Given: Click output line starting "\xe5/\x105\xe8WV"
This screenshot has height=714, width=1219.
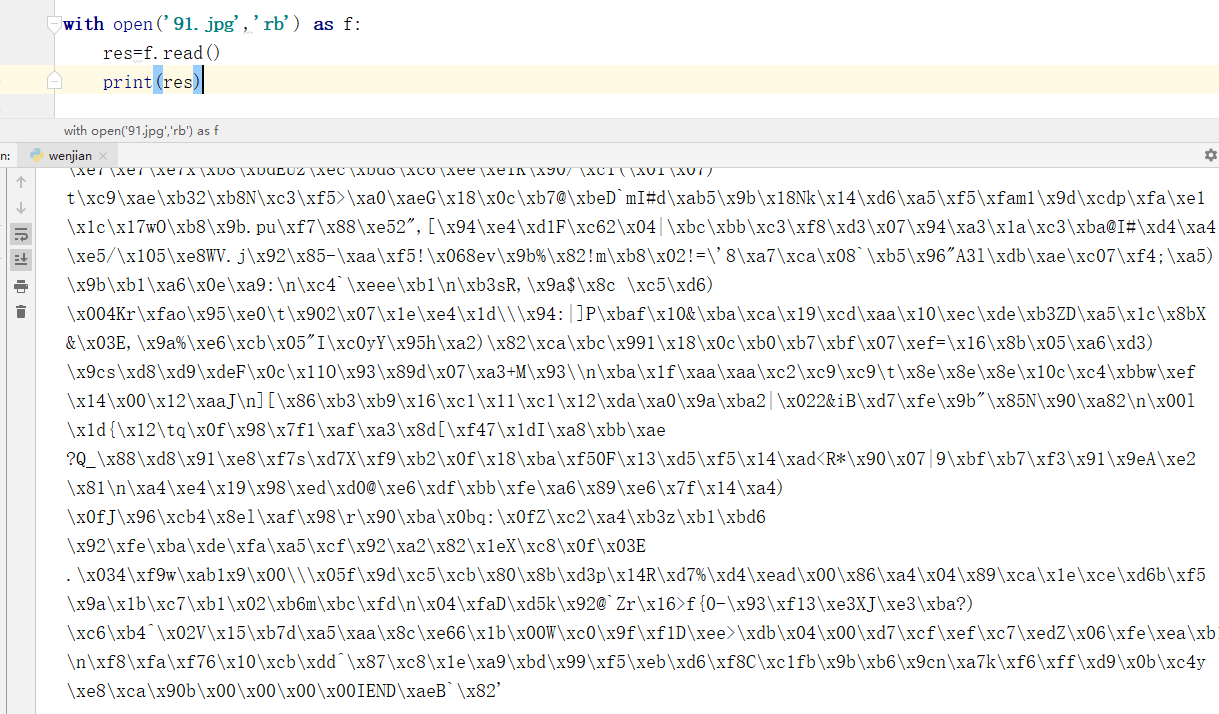Looking at the screenshot, I should click(641, 256).
